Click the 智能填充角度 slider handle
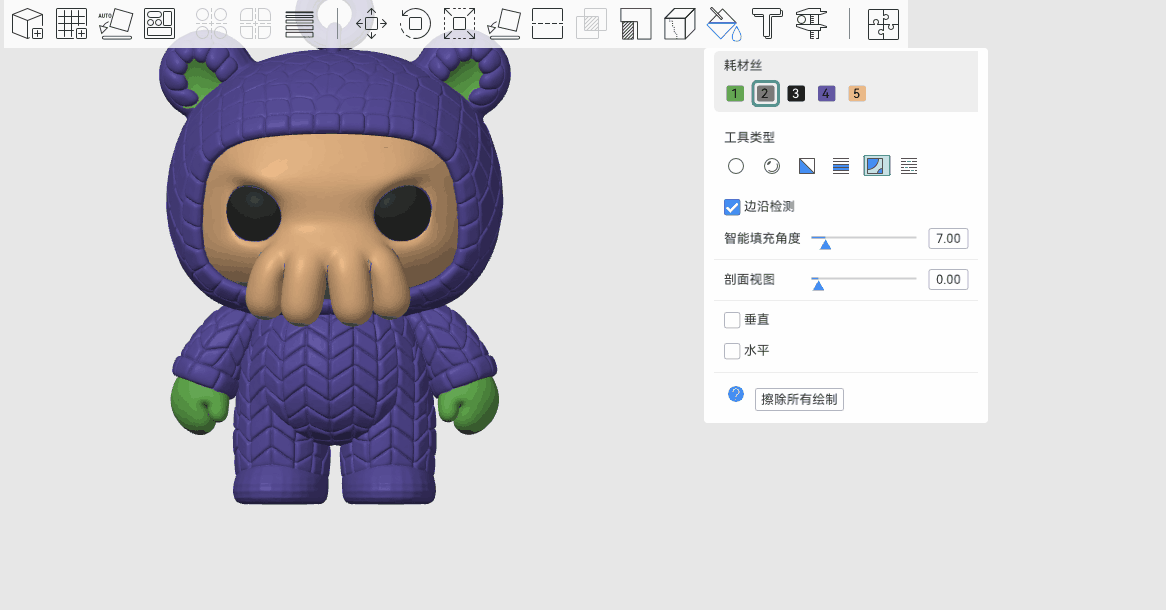 [825, 244]
